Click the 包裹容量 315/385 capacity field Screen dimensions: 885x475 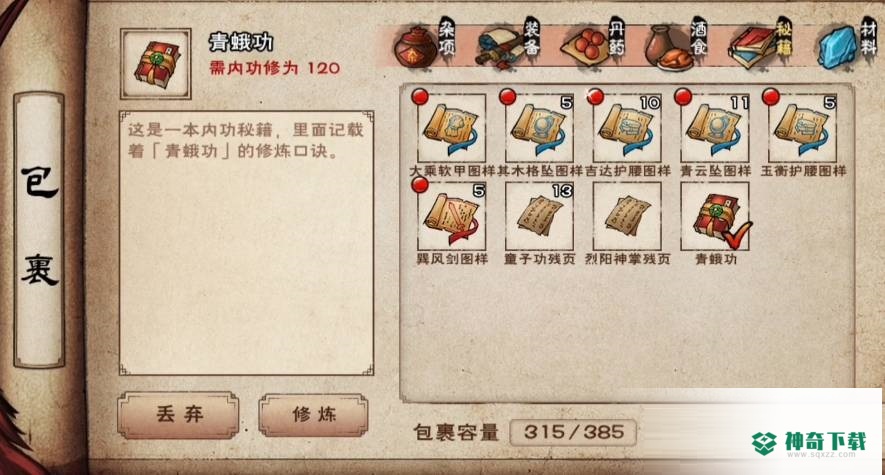tap(573, 433)
